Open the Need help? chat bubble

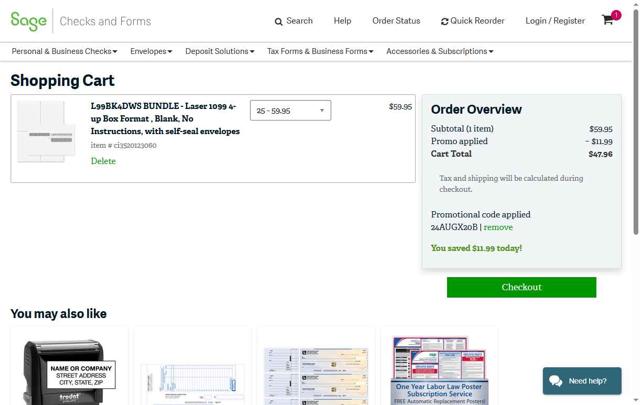tap(582, 381)
